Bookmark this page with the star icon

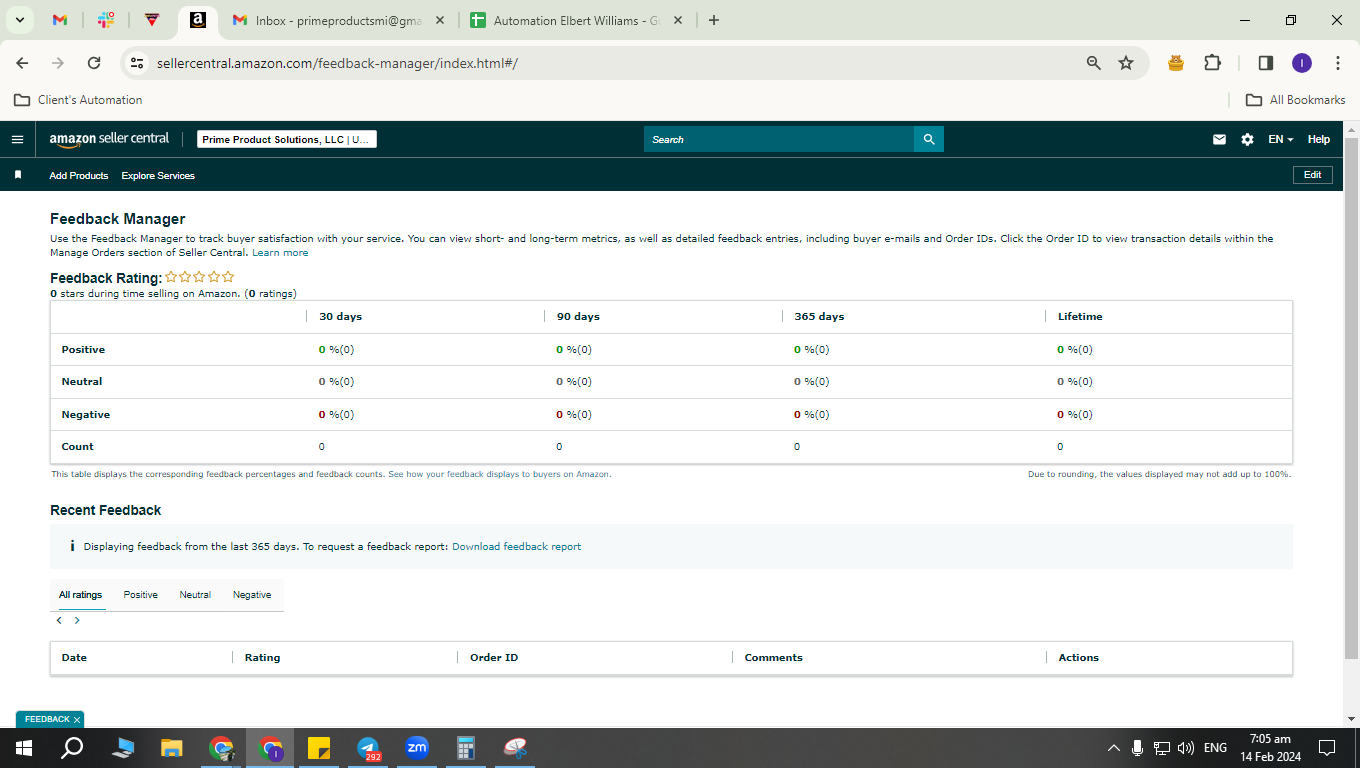(1126, 63)
